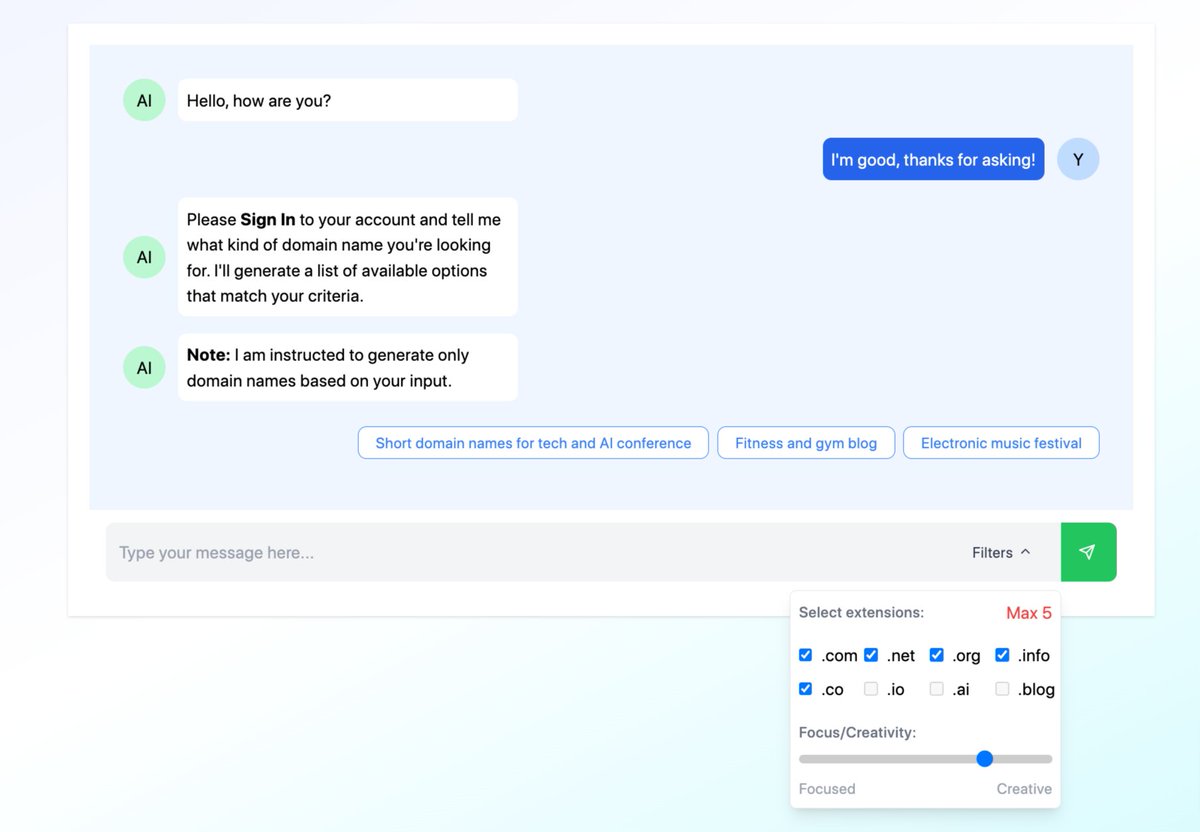Toggle the .com extension checkbox
The width and height of the screenshot is (1200, 832).
pos(805,655)
